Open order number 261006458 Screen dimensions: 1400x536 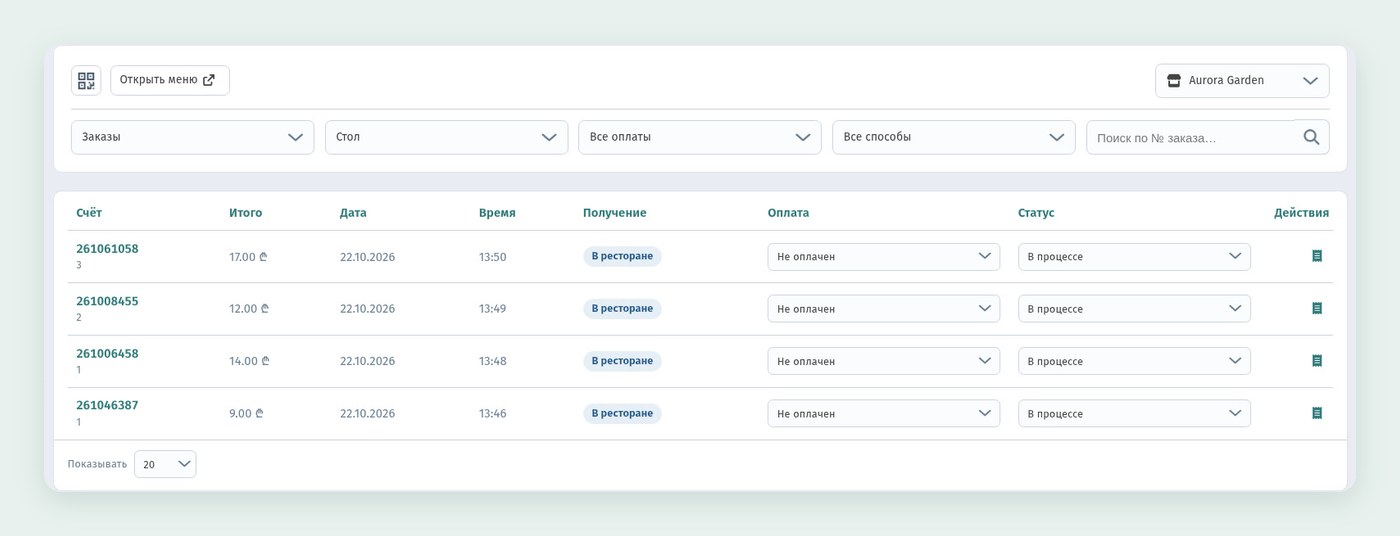pyautogui.click(x=107, y=353)
